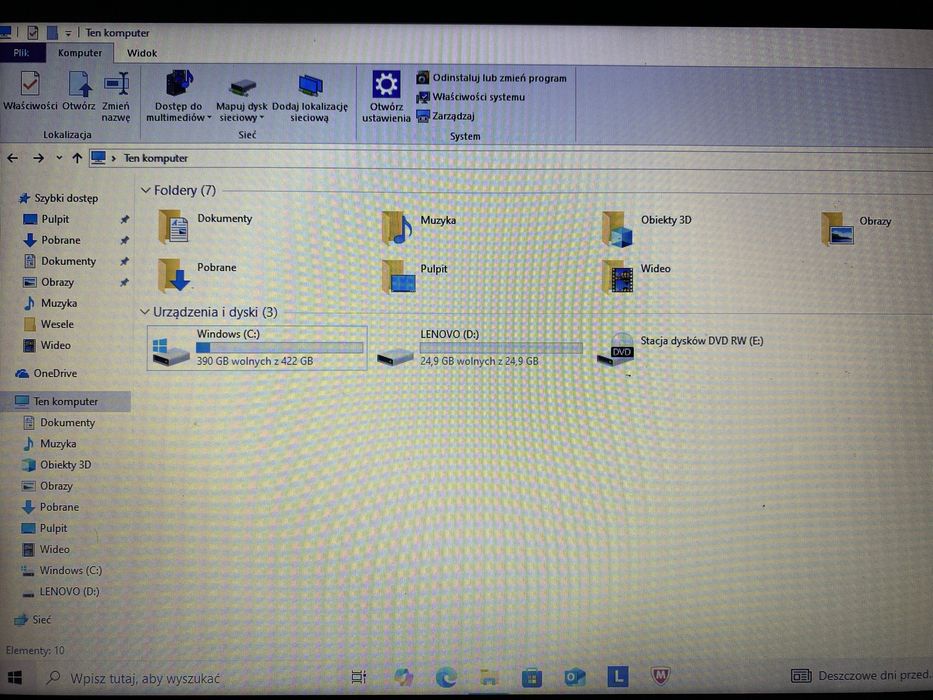Open Dostęp do multimediów menu
Screen dimensions: 933x700
(x=179, y=96)
